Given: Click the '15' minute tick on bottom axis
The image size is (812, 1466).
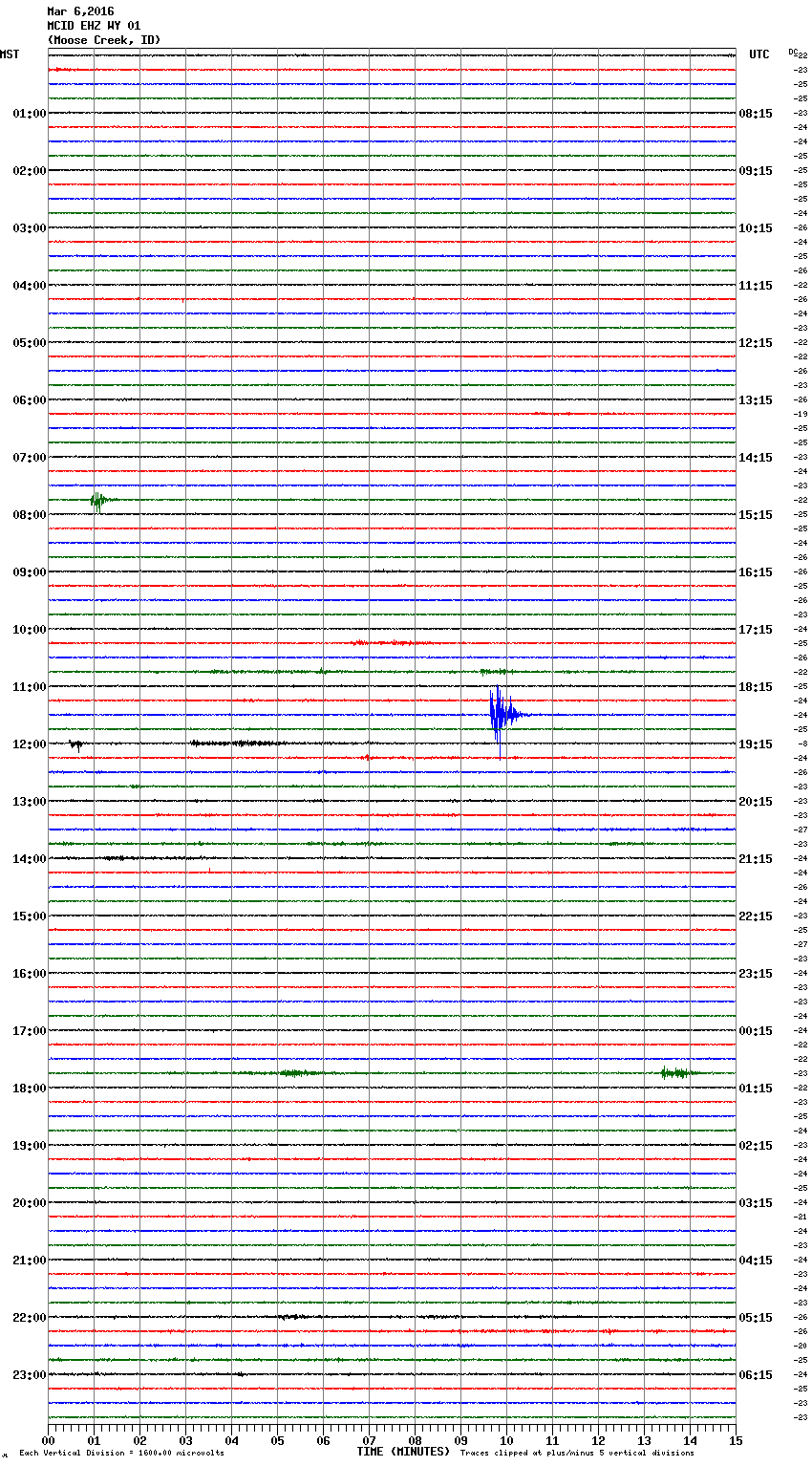Looking at the screenshot, I should (736, 1440).
